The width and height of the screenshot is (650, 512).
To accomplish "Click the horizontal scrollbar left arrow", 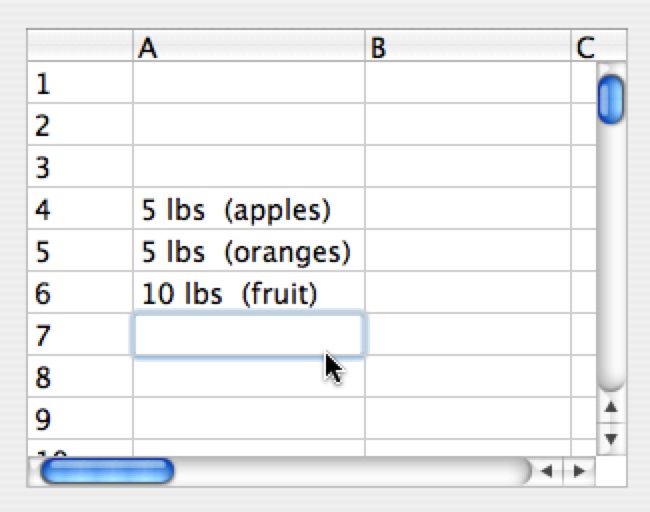I will 547,470.
